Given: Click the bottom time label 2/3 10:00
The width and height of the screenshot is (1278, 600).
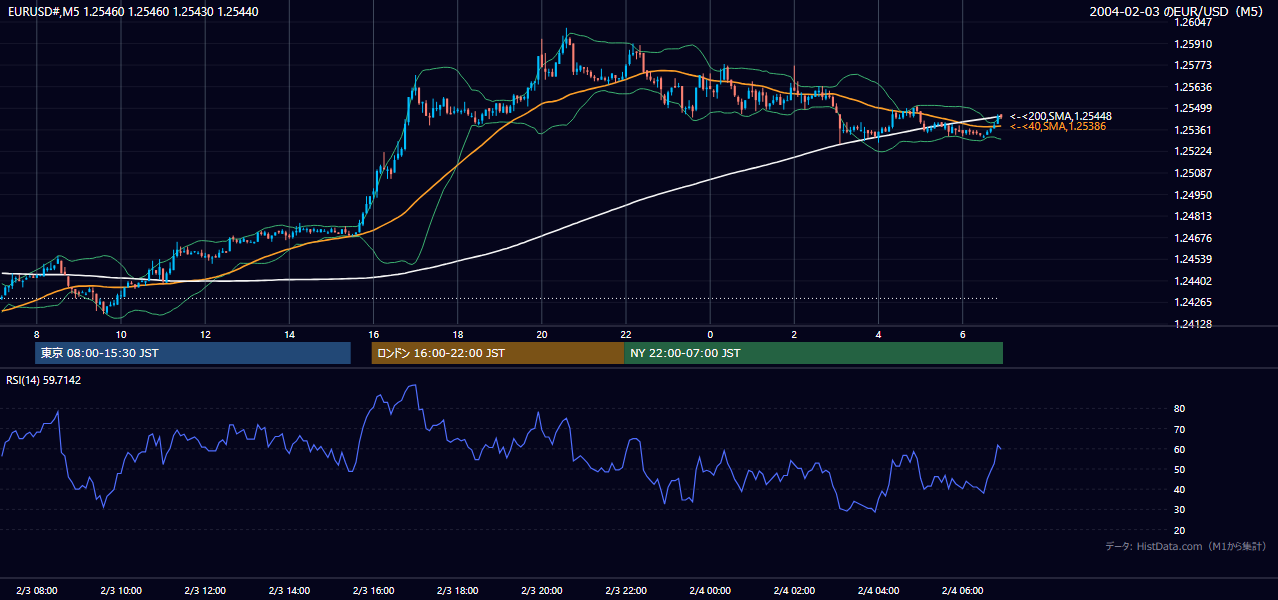Looking at the screenshot, I should [x=121, y=590].
